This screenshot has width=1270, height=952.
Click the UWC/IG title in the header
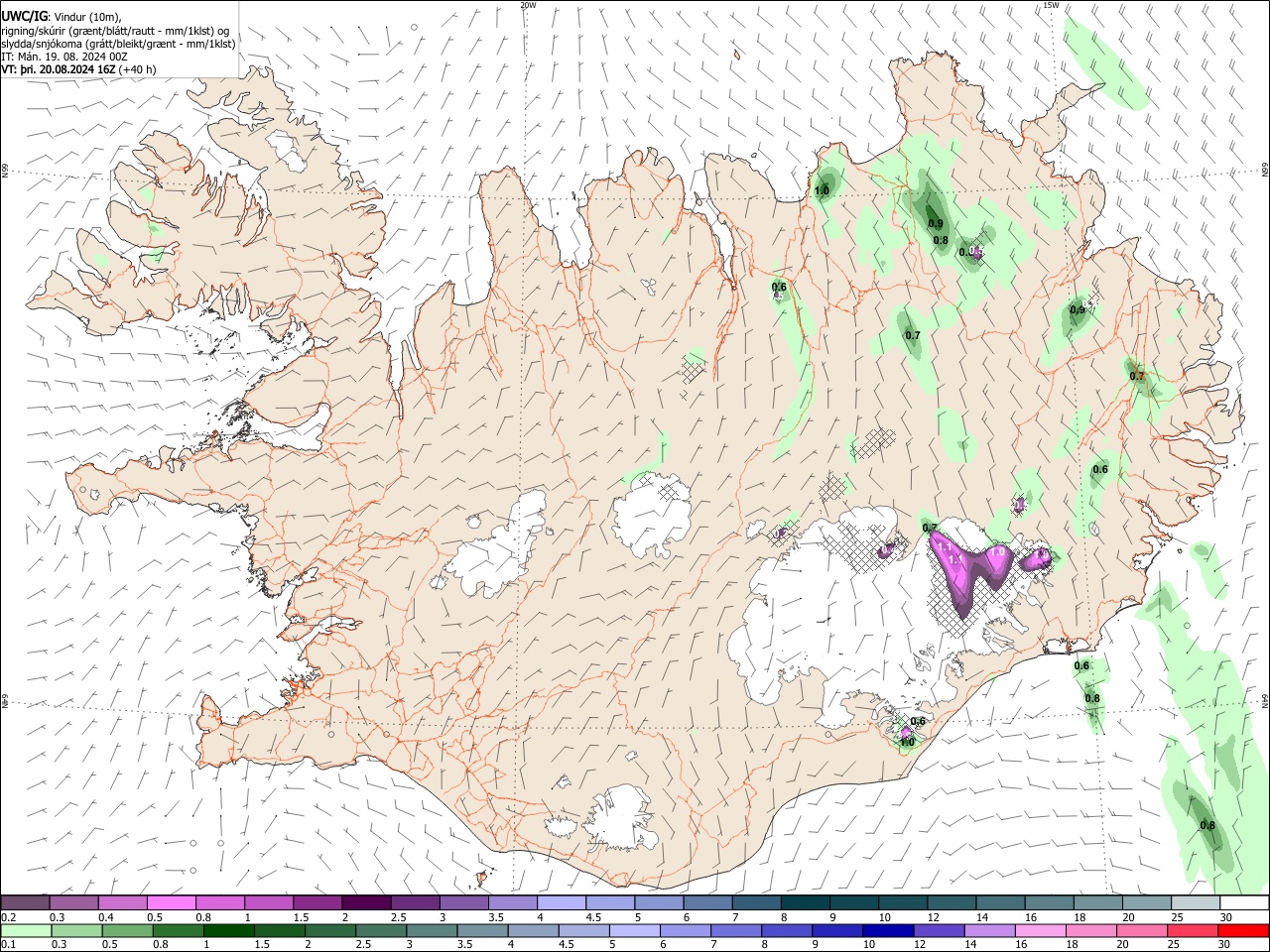tap(23, 16)
